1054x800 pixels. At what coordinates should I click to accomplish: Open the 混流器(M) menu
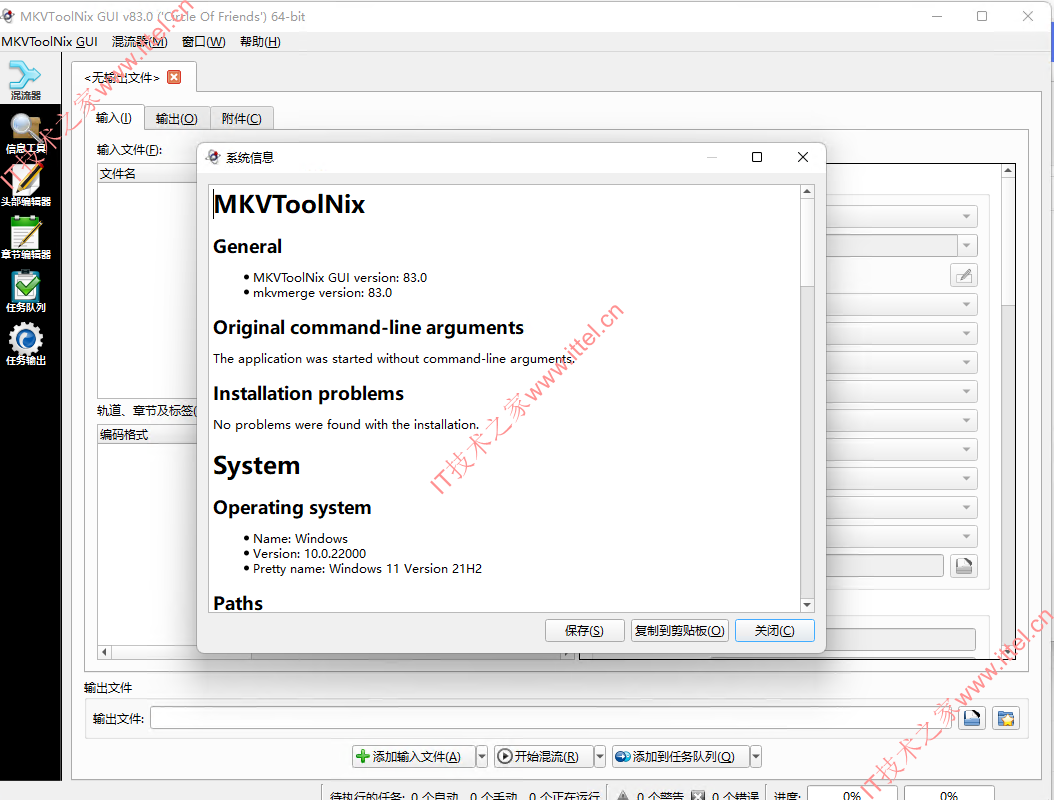140,42
